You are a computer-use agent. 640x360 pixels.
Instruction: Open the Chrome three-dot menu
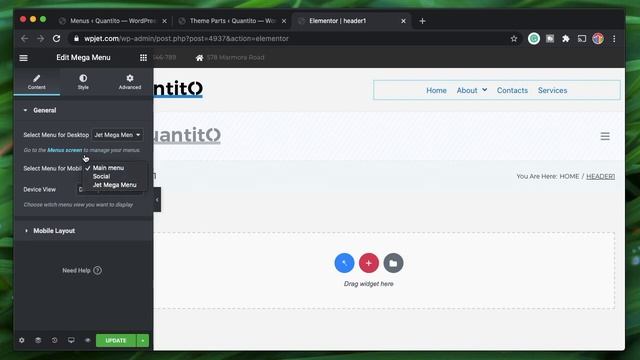pos(614,39)
